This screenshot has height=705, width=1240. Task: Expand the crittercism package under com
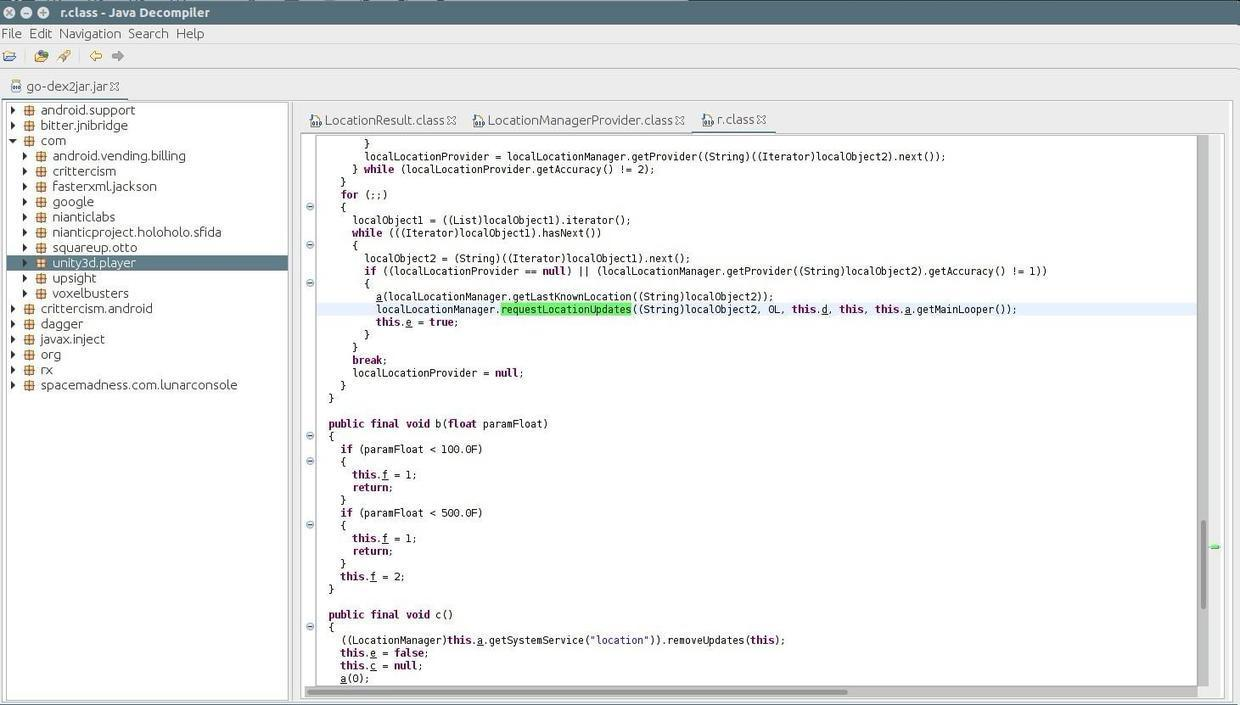[25, 171]
